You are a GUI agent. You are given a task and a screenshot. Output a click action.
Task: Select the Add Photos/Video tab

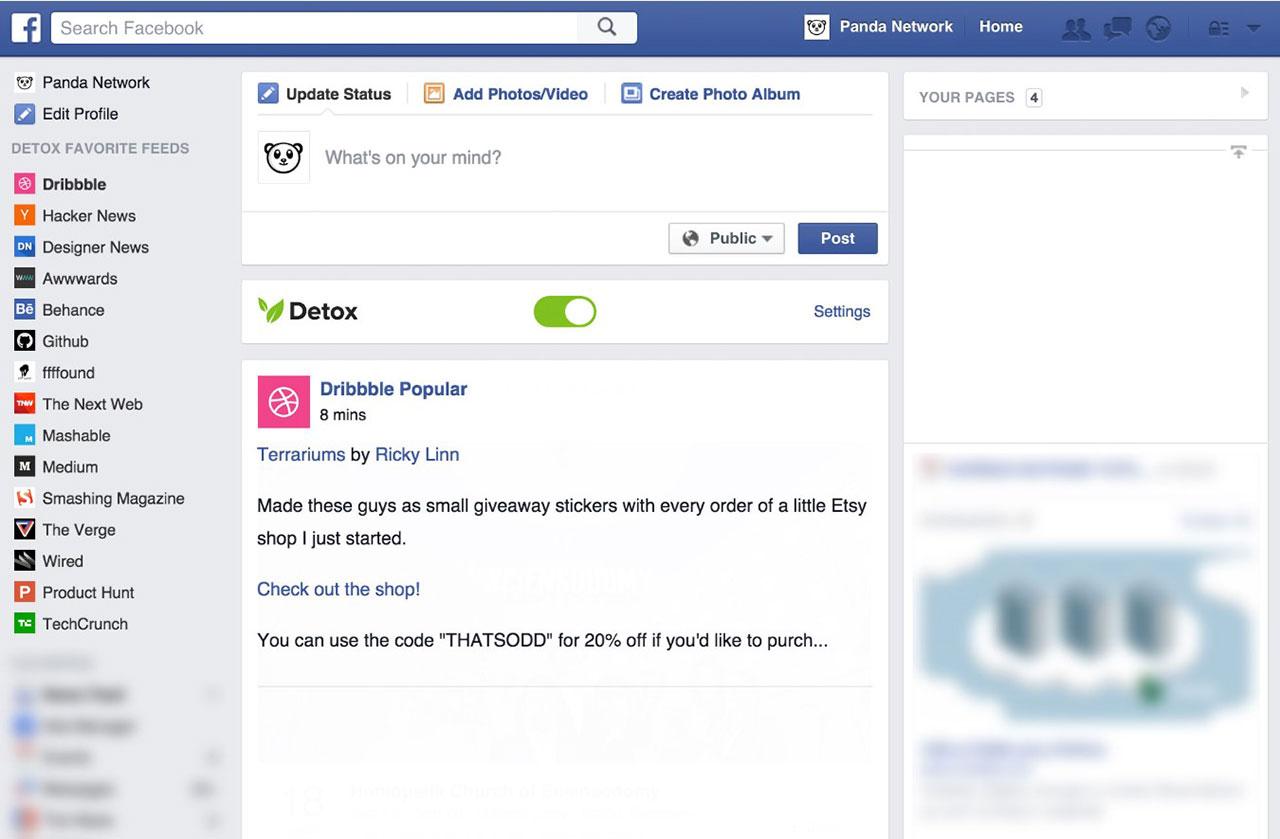(x=506, y=94)
